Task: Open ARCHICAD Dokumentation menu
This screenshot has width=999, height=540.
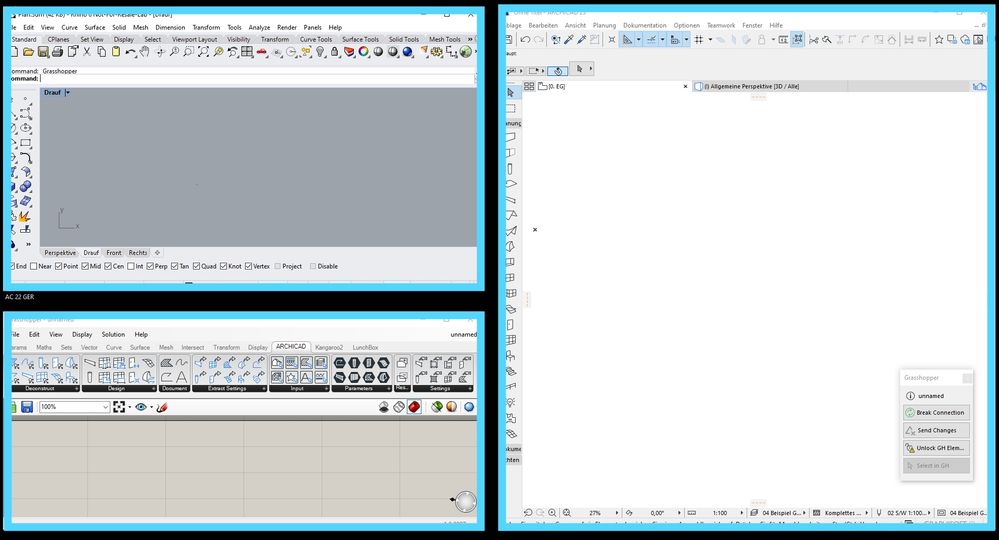Action: (645, 25)
